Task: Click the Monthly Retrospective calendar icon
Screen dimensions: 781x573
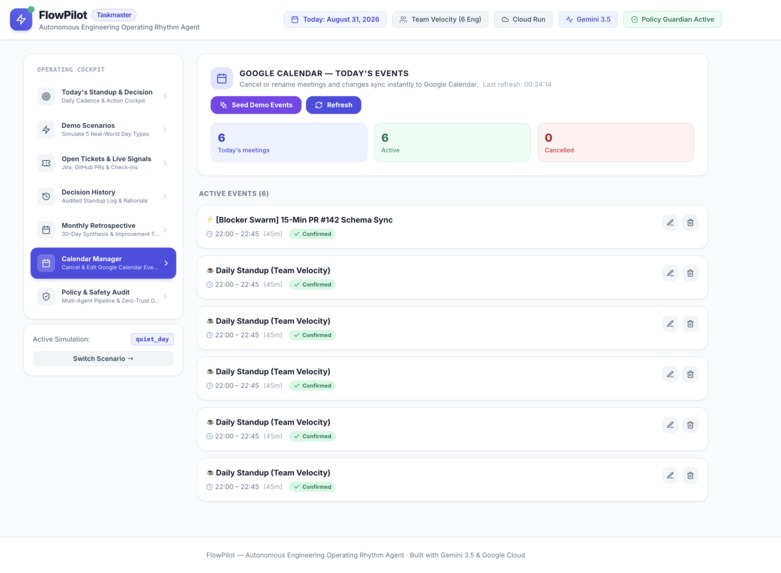Action: click(x=46, y=230)
